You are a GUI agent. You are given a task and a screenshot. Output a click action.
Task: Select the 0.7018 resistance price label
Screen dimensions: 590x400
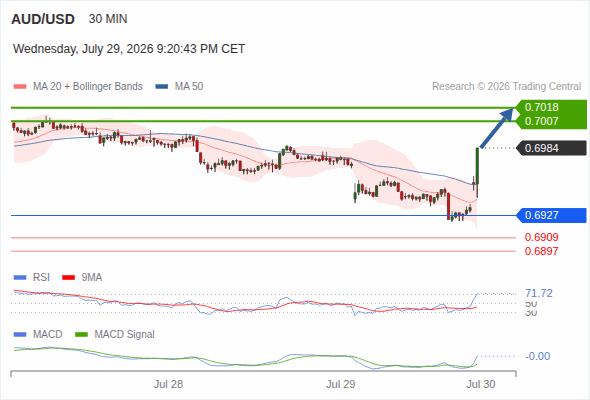click(x=541, y=107)
